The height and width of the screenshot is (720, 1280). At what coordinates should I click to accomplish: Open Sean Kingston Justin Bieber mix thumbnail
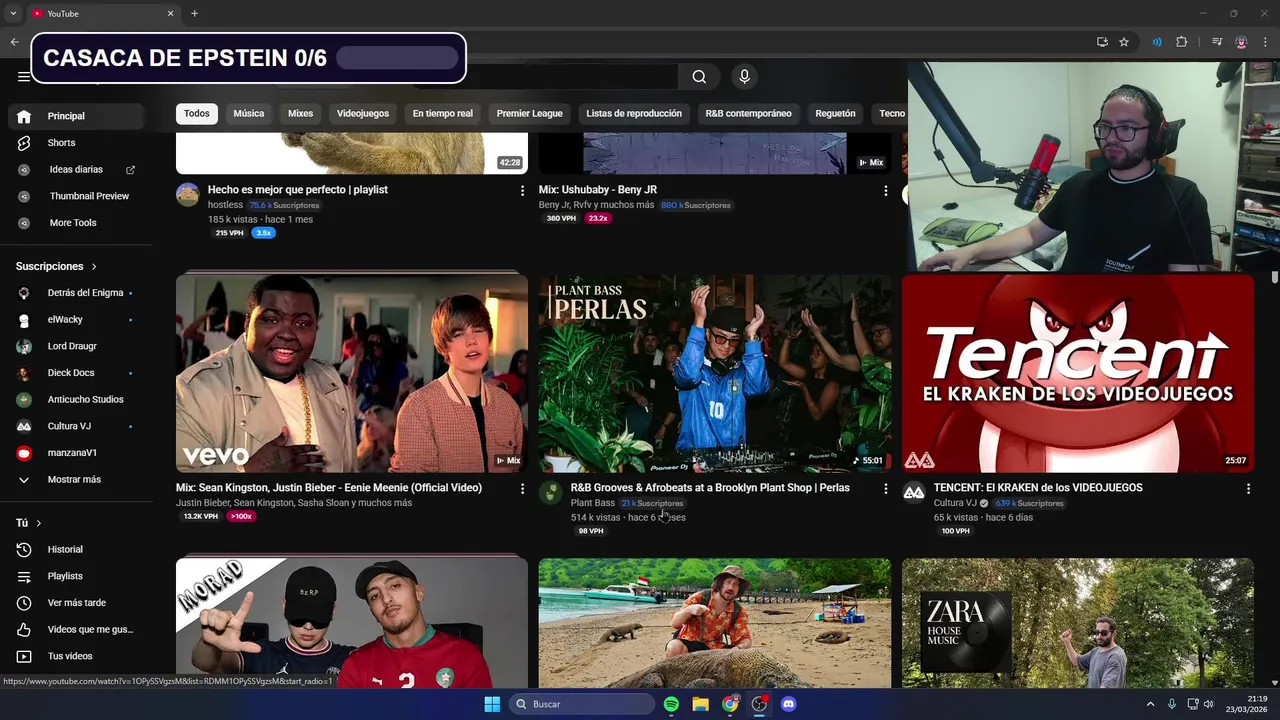352,373
